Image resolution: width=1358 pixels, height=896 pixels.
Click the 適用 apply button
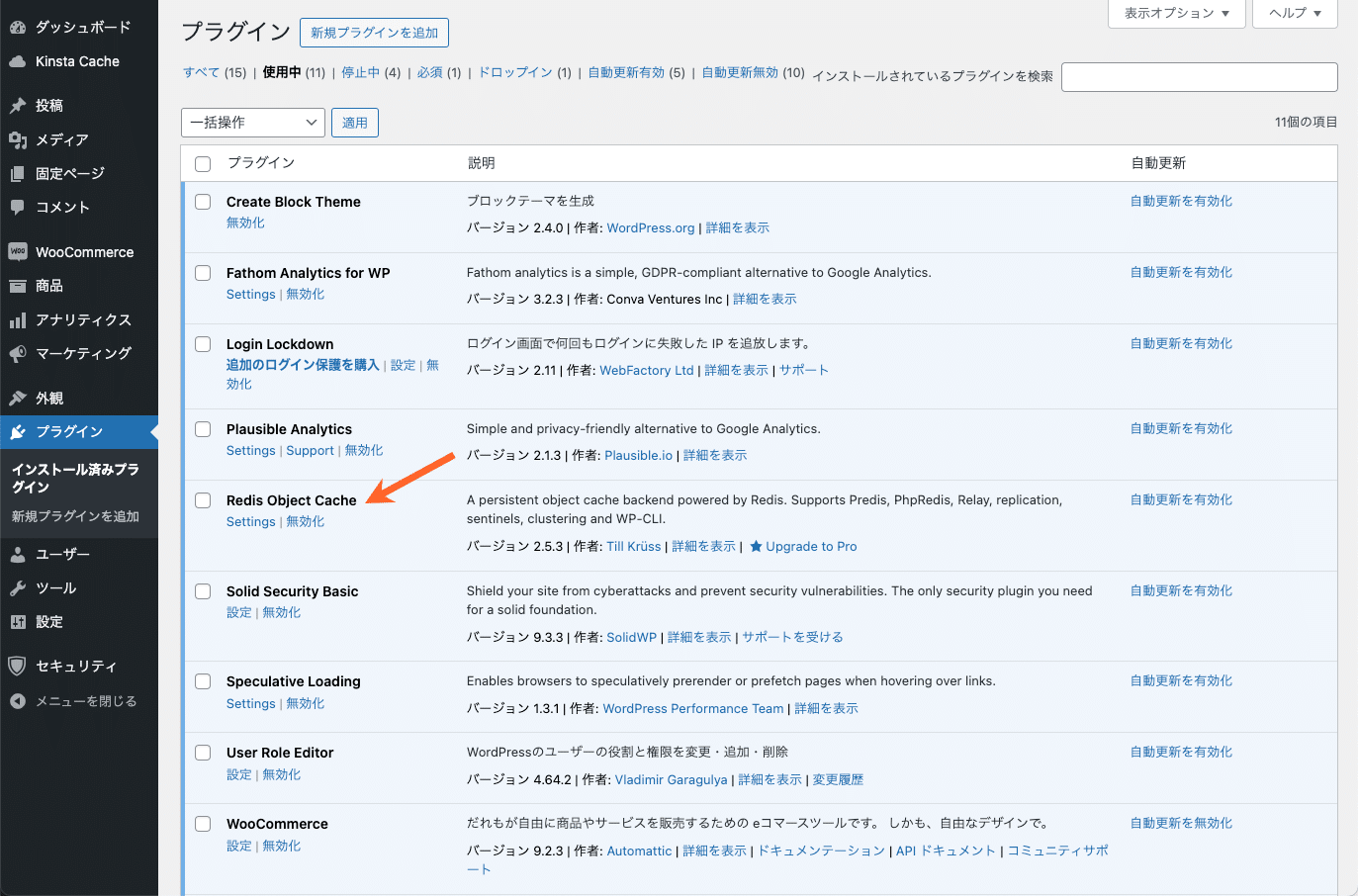(355, 123)
